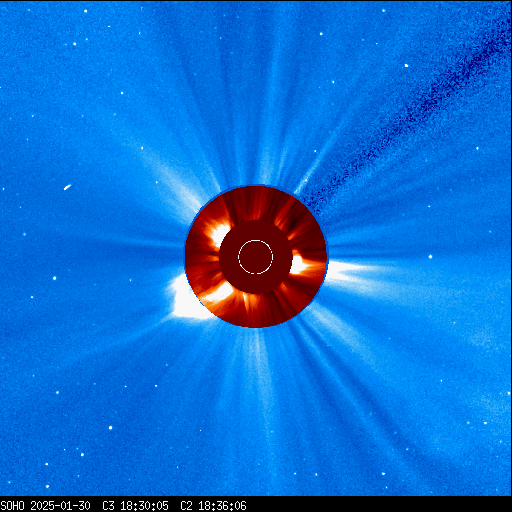Click the white patch on the red field's right side

click(x=299, y=264)
